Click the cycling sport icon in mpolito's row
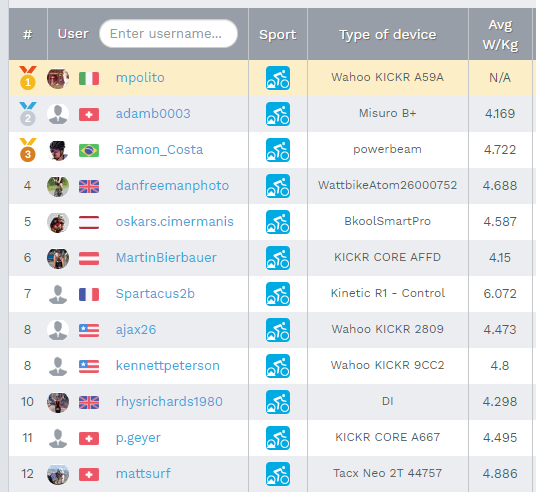This screenshot has width=536, height=492. 278,78
